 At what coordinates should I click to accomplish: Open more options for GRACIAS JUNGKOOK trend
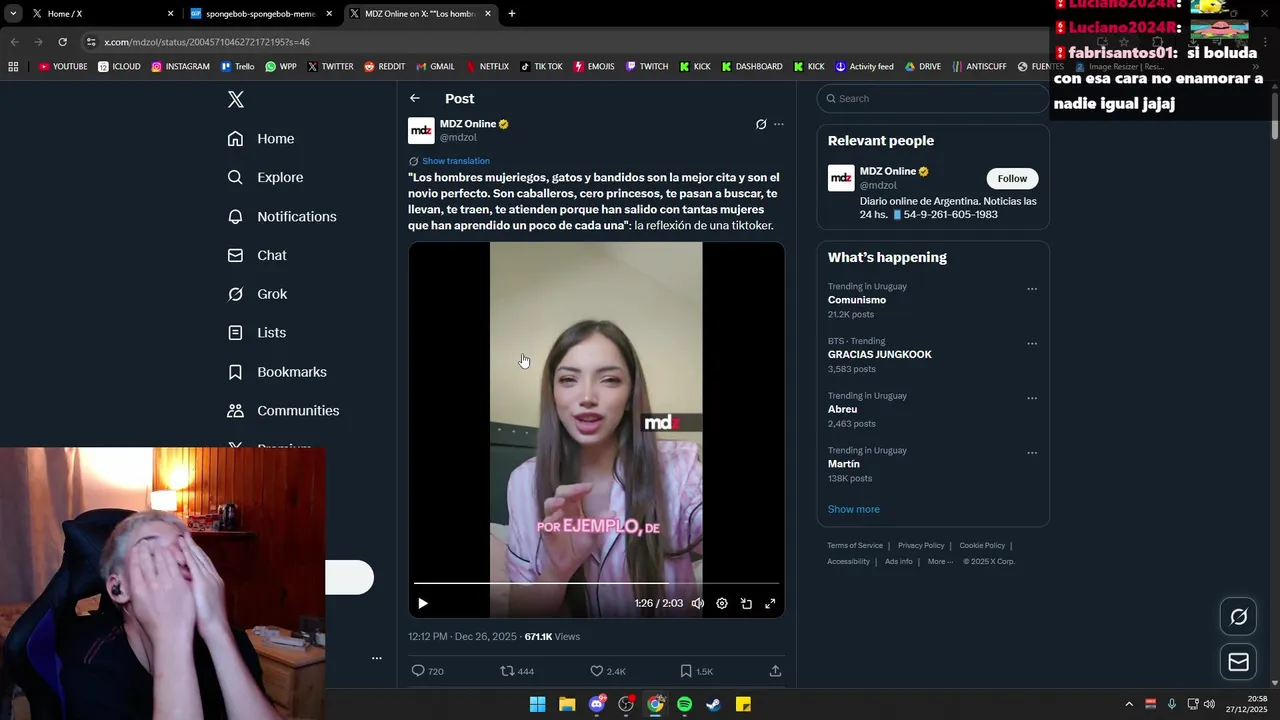point(1032,343)
